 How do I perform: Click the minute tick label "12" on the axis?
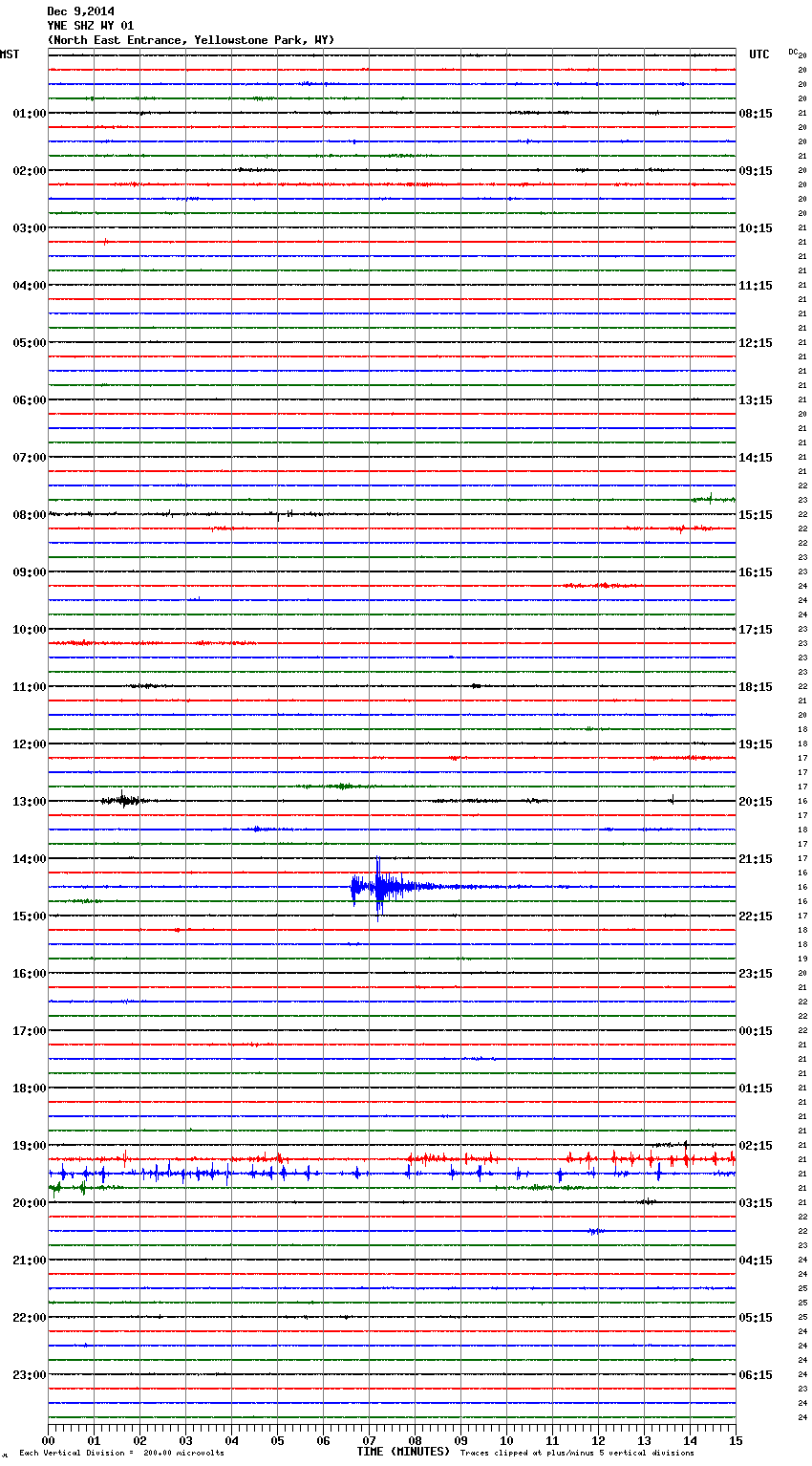tap(598, 1440)
